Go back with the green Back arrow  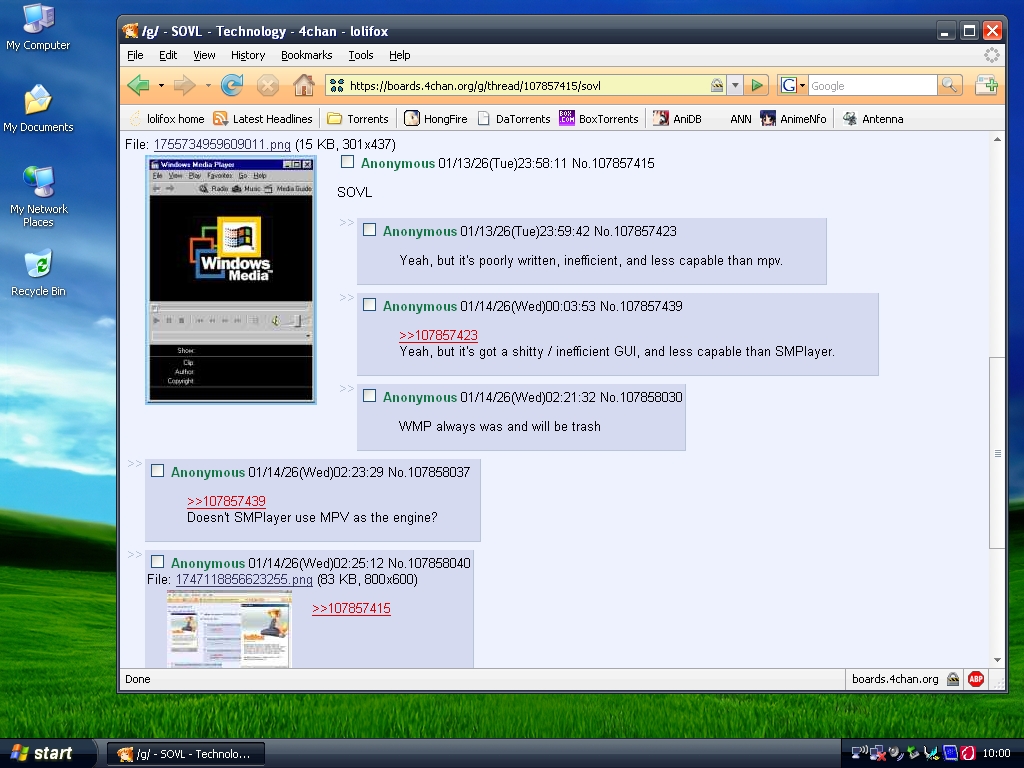[138, 85]
